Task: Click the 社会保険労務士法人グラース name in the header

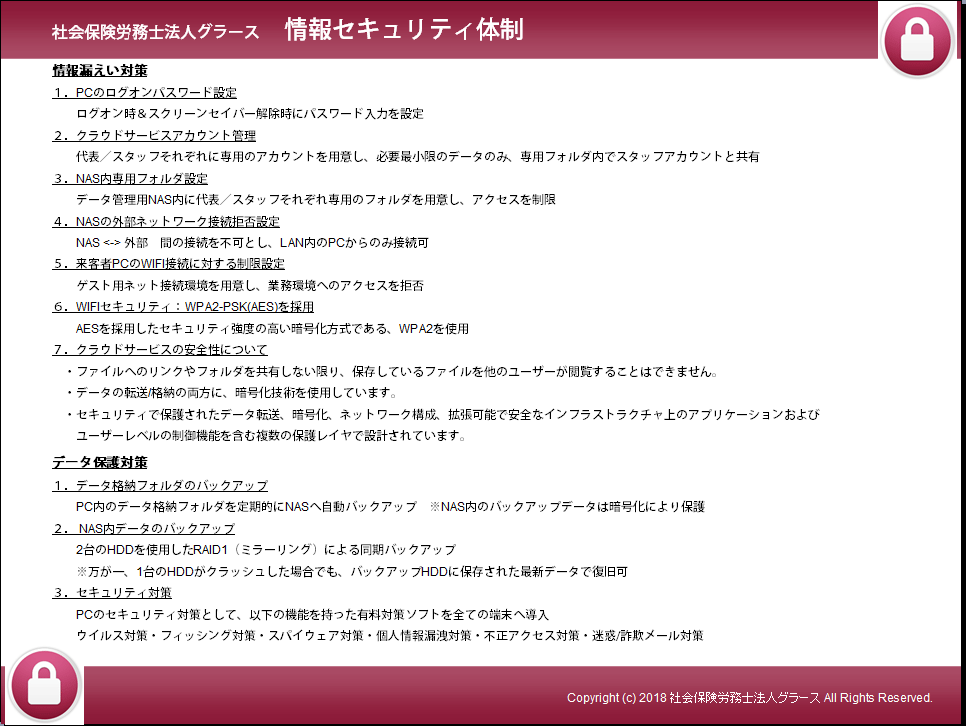Action: click(155, 32)
